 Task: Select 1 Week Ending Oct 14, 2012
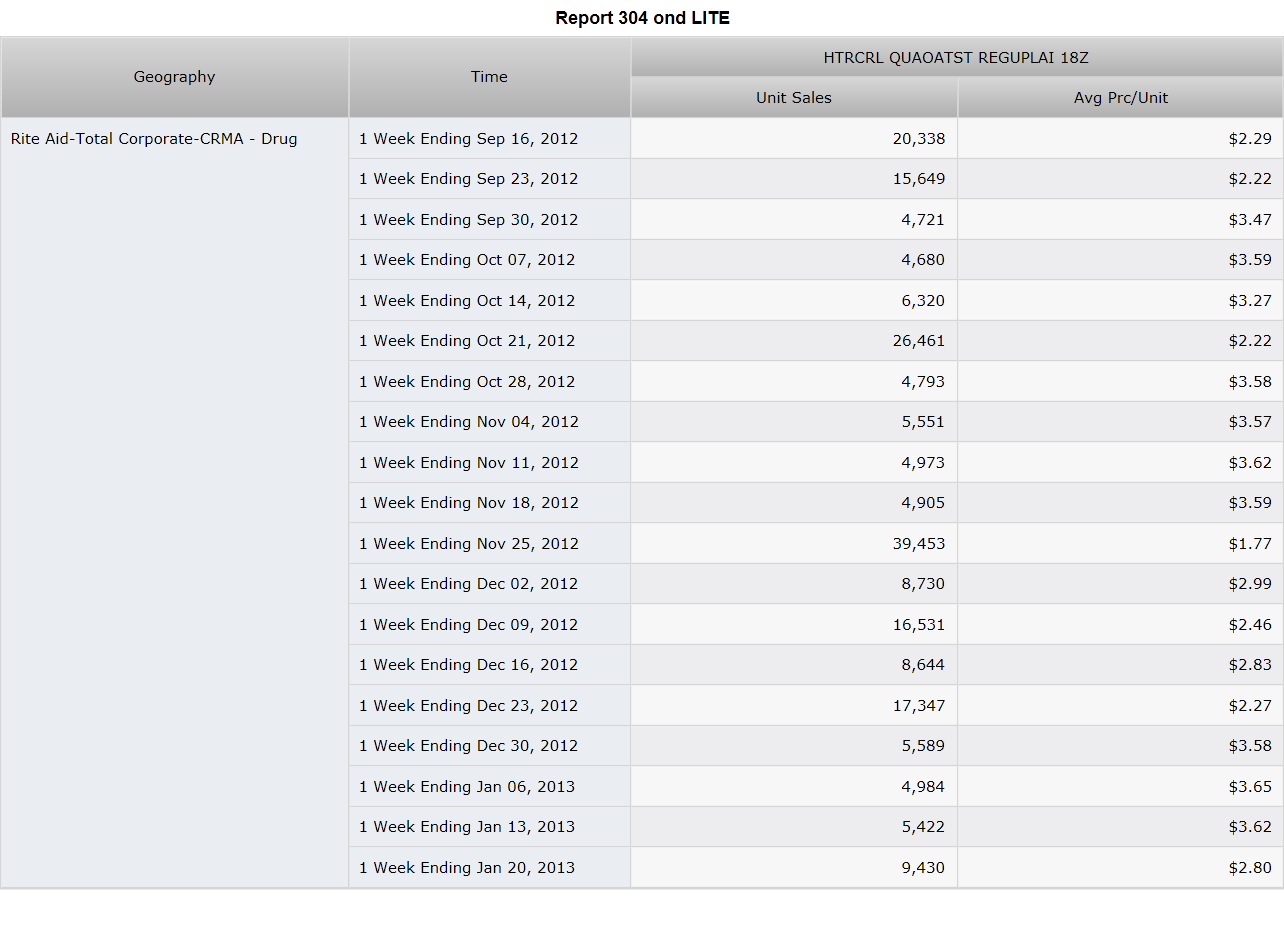[x=489, y=300]
